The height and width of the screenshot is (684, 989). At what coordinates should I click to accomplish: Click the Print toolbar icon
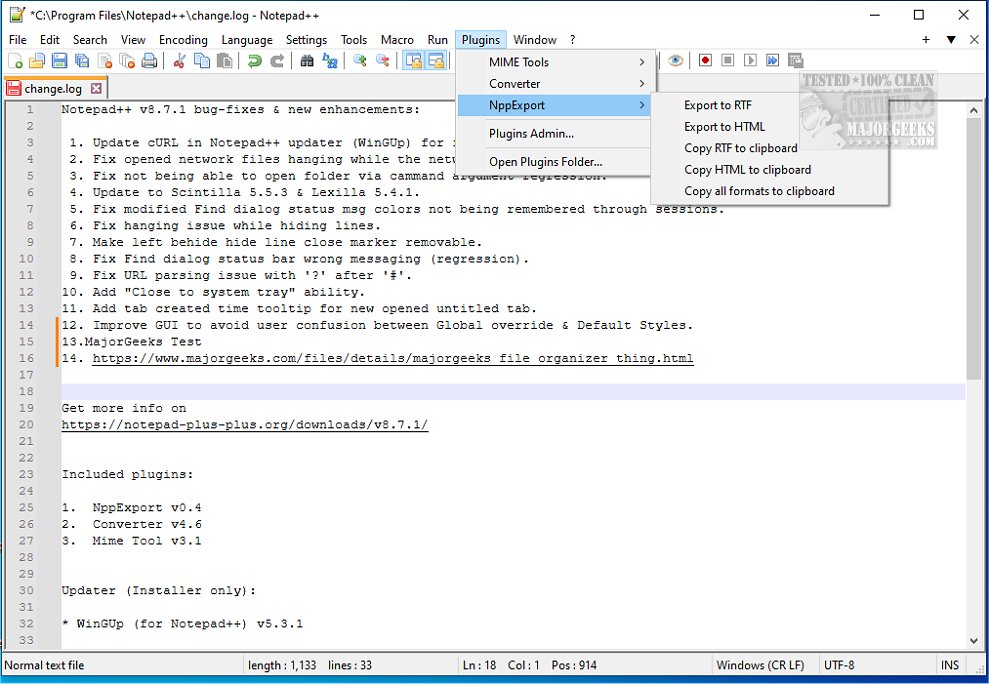[149, 61]
